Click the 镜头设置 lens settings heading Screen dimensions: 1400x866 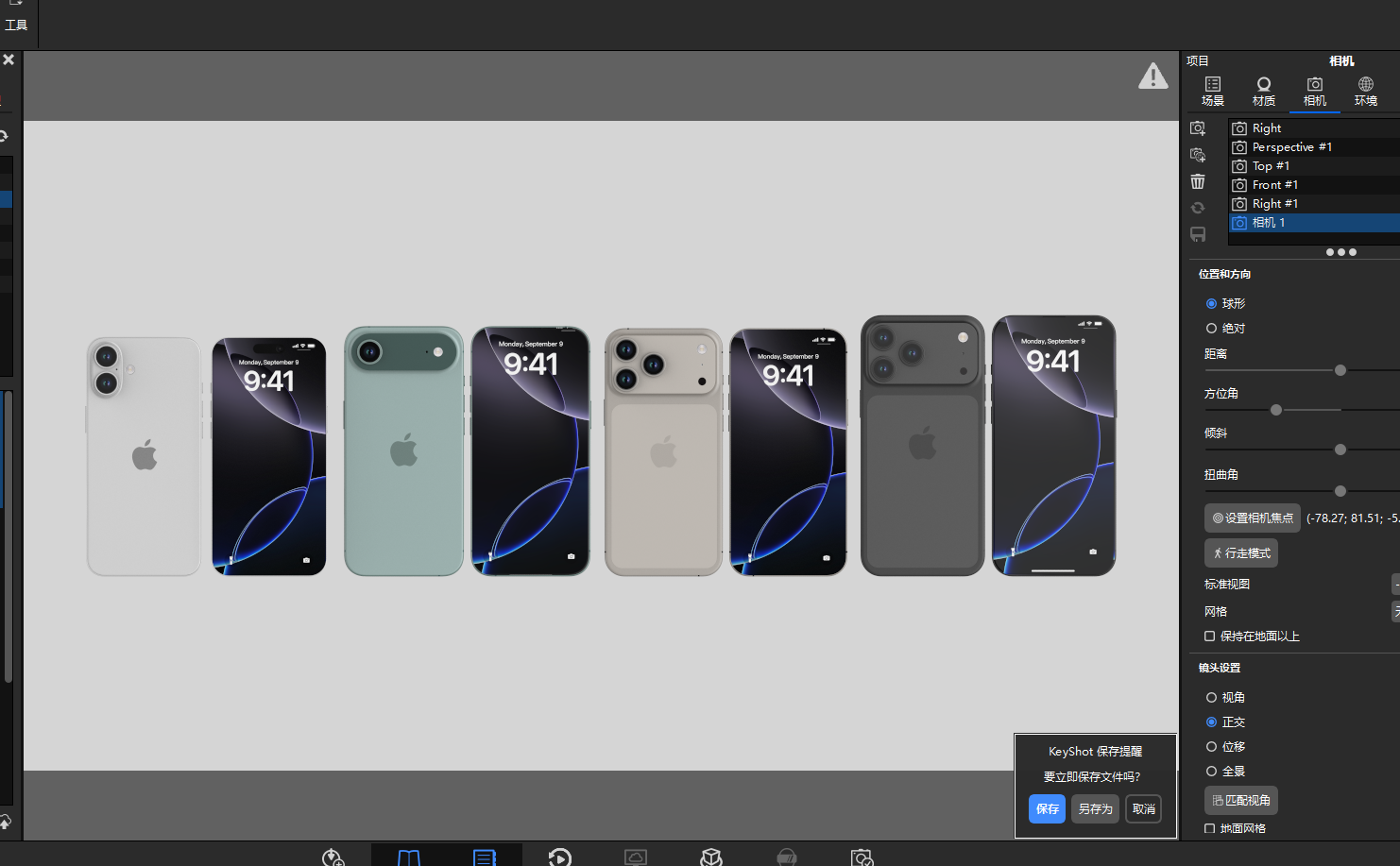click(x=1220, y=668)
